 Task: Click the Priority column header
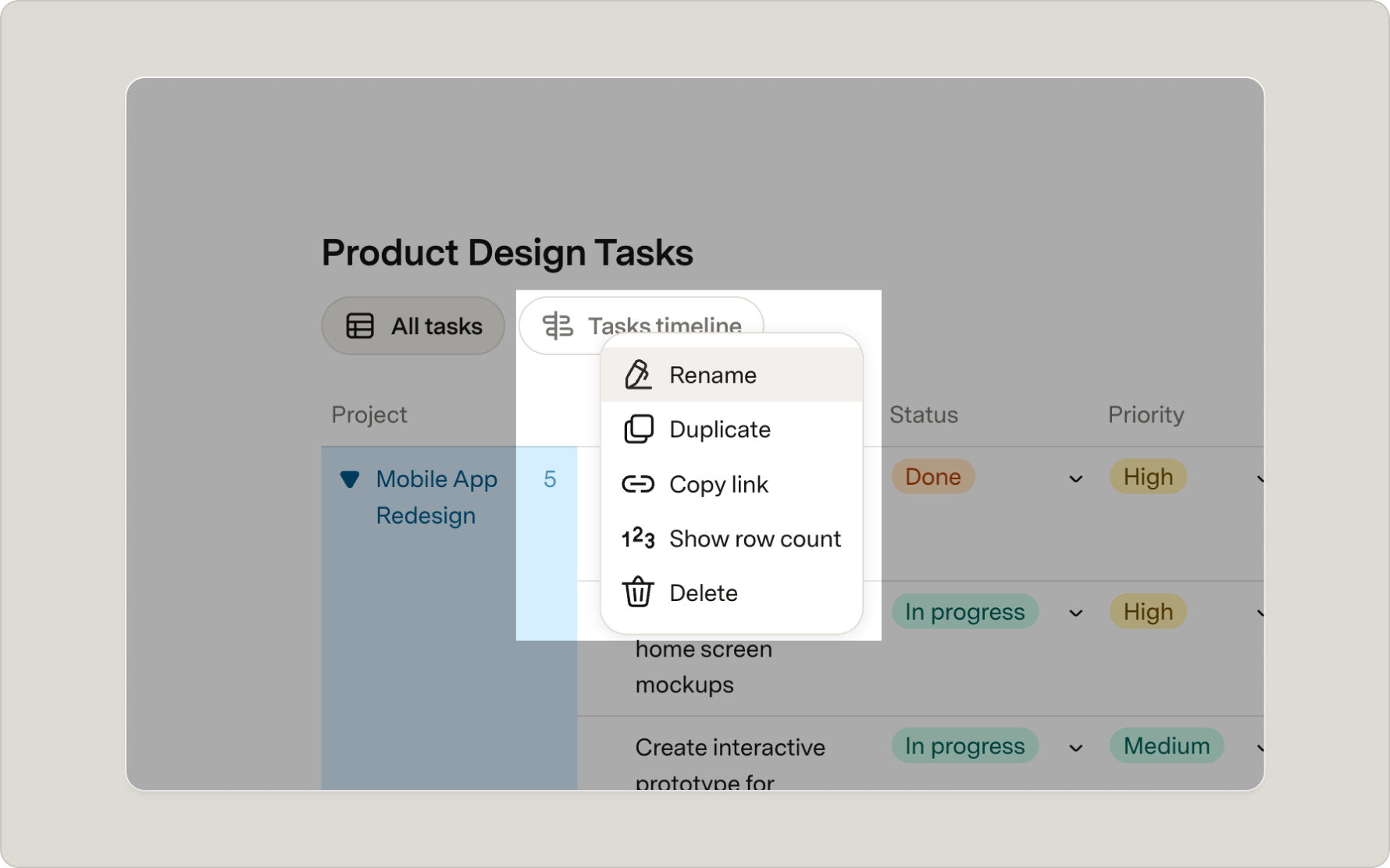point(1146,414)
